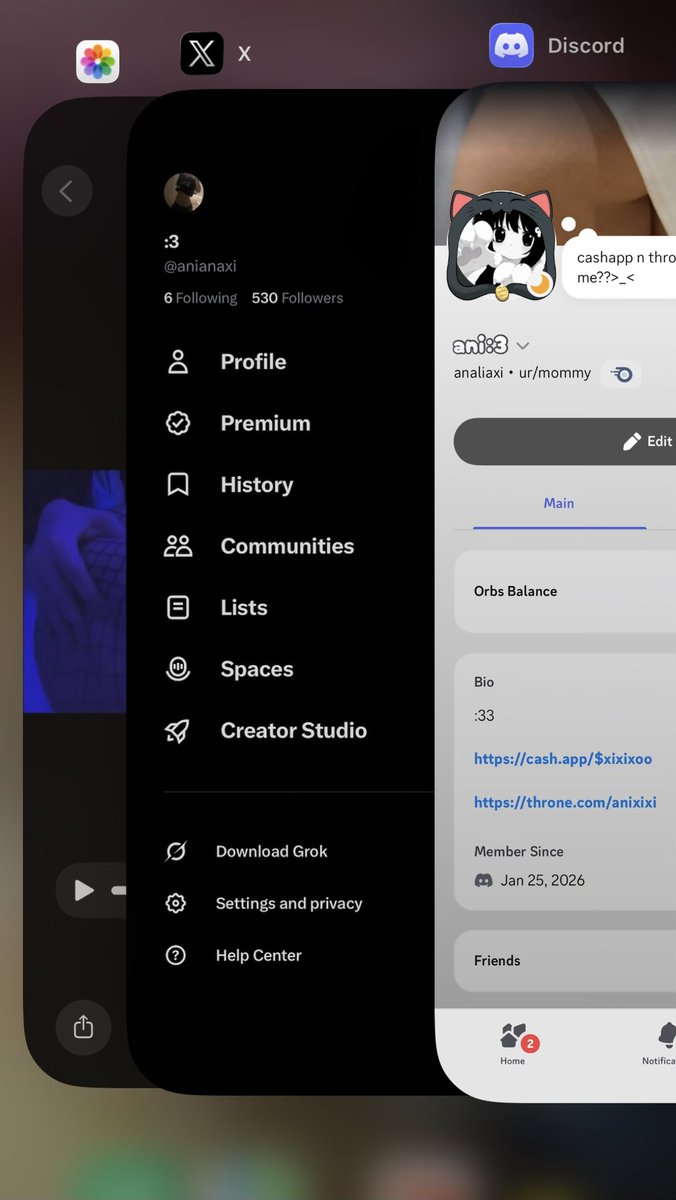676x1200 pixels.
Task: Tap the X app icon in switcher
Action: tap(202, 54)
